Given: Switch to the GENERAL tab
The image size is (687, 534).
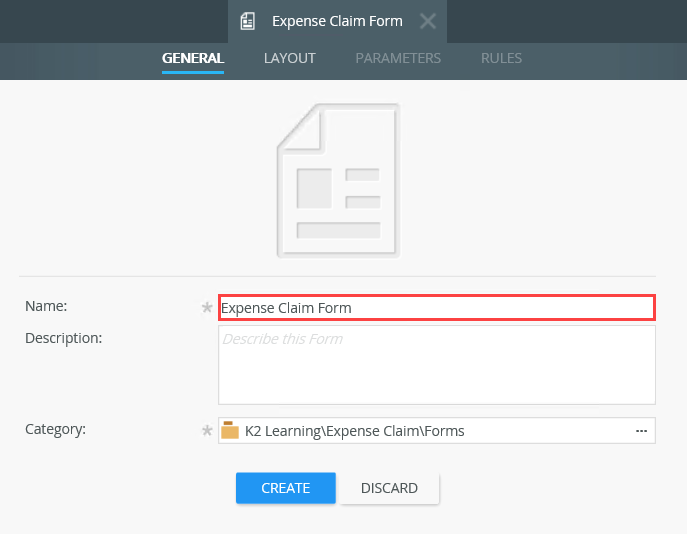Looking at the screenshot, I should pyautogui.click(x=193, y=58).
